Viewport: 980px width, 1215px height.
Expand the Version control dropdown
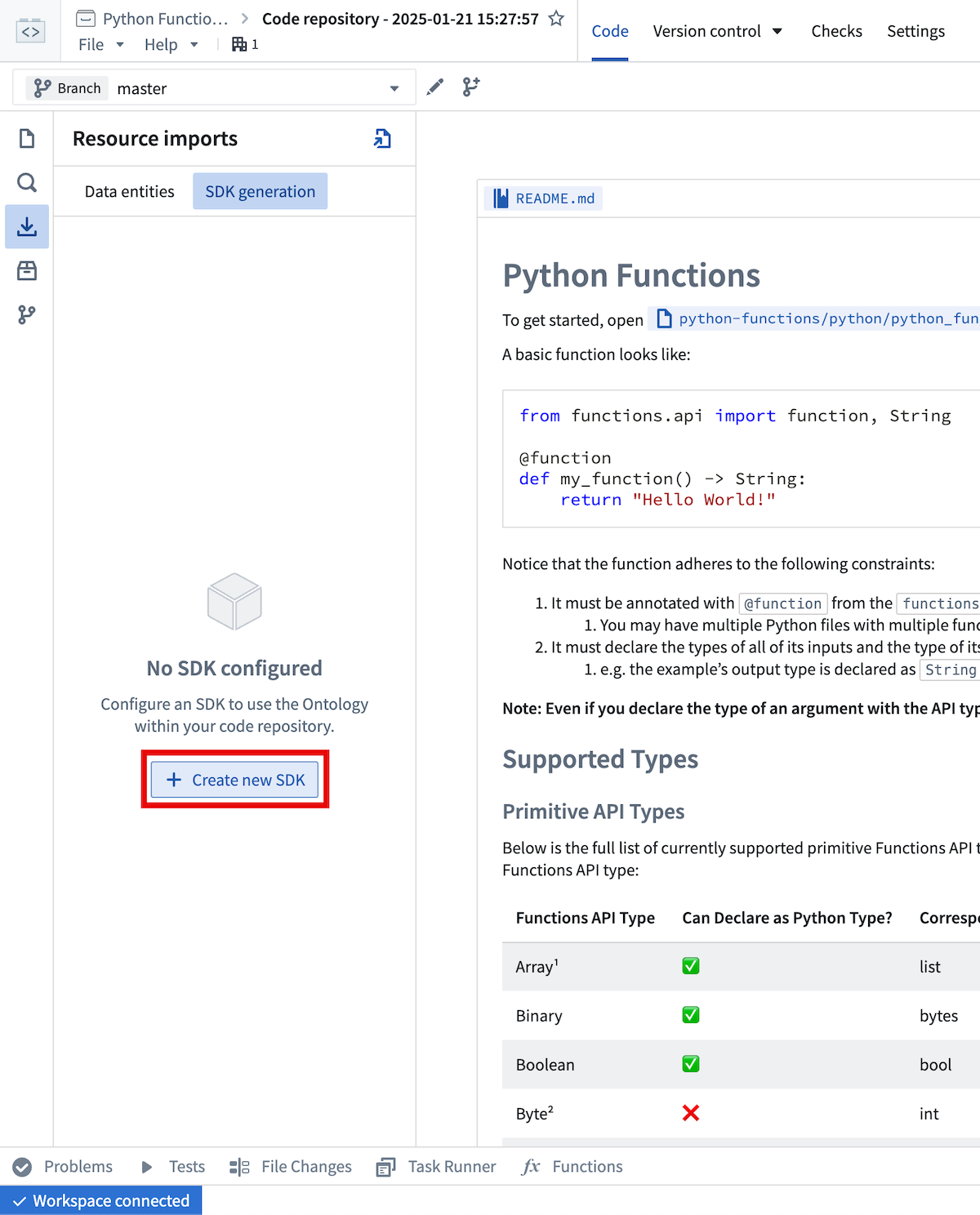717,31
